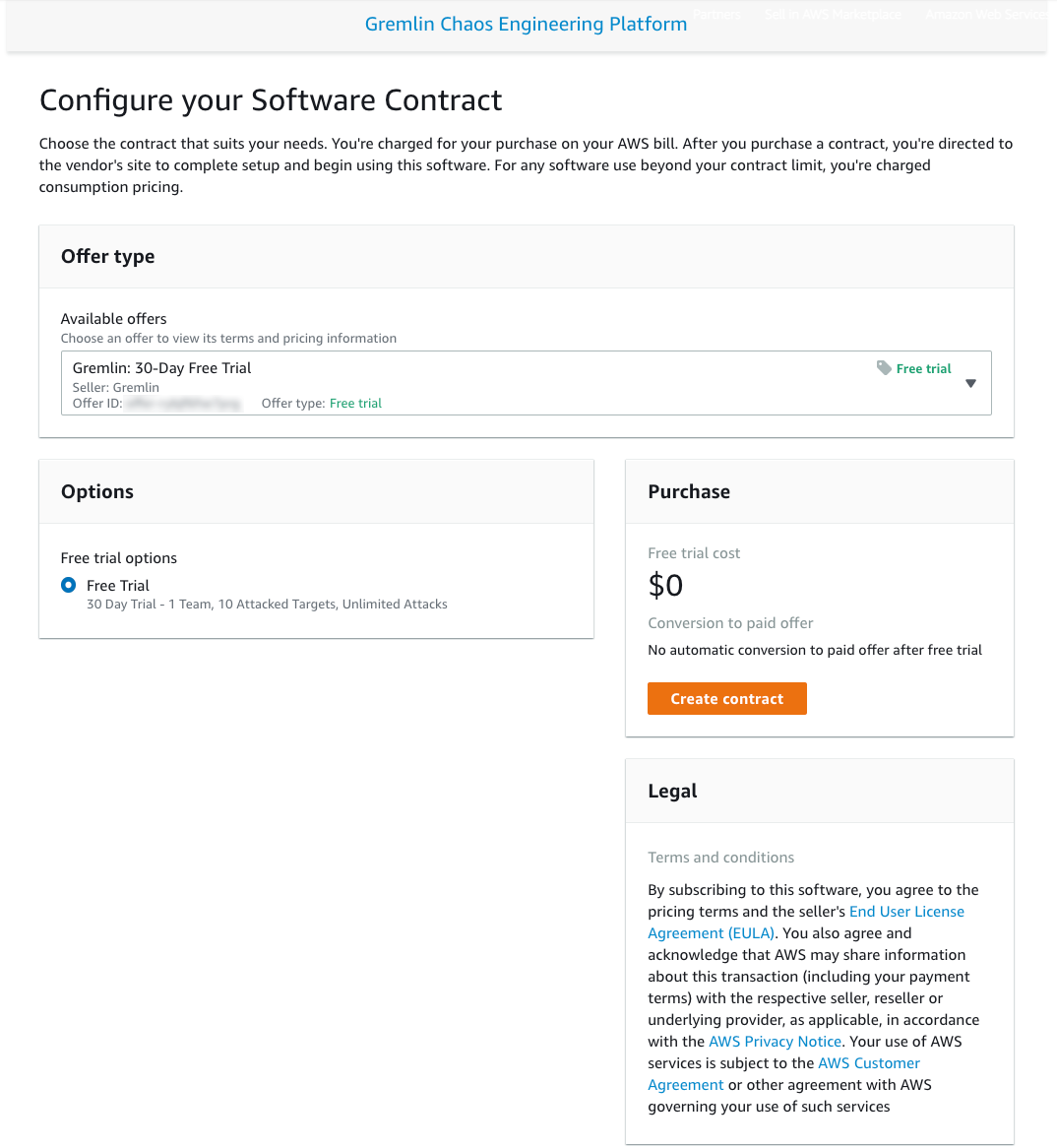Open the Gremlin: 30-Day Free Trial offer selector

(527, 383)
